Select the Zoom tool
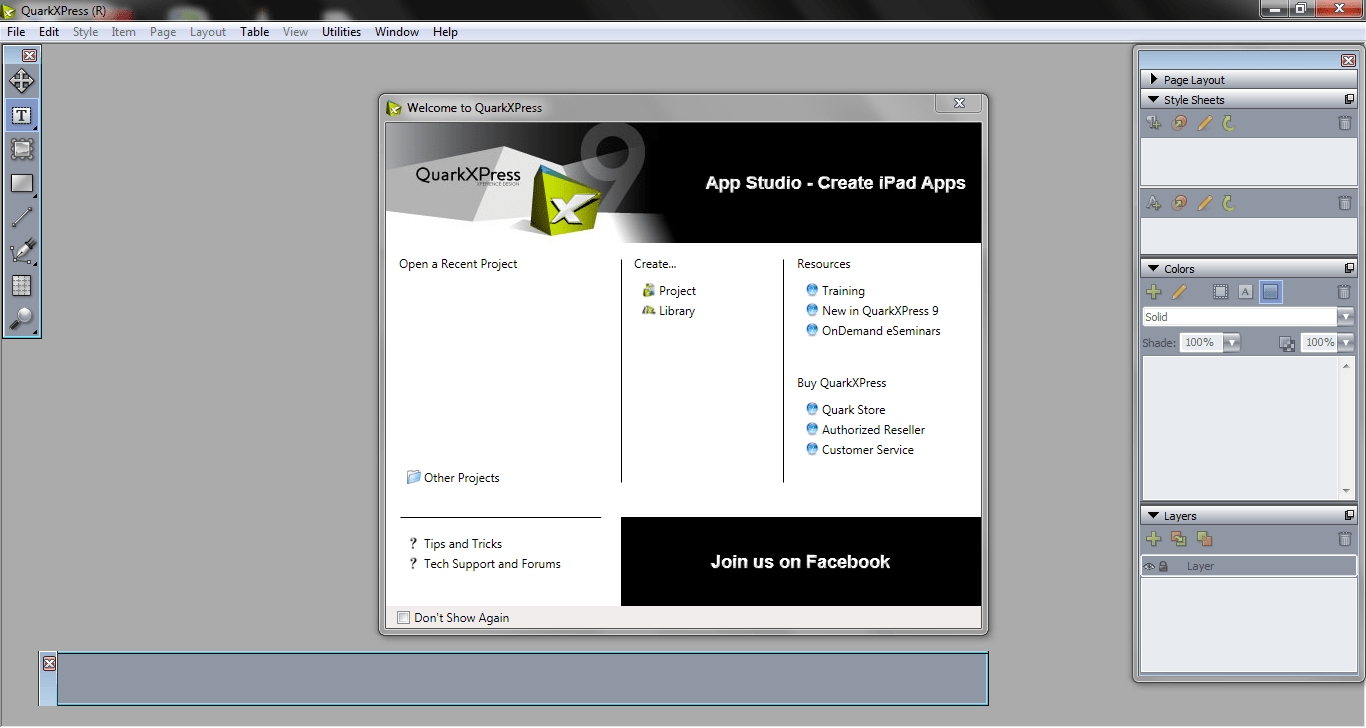This screenshot has height=728, width=1366. 21,319
